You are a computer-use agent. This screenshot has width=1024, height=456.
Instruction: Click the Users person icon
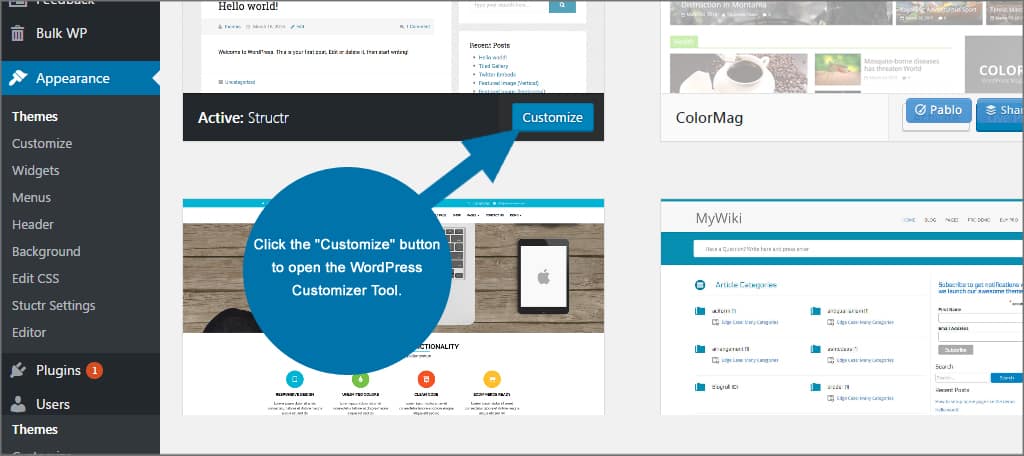coord(18,404)
